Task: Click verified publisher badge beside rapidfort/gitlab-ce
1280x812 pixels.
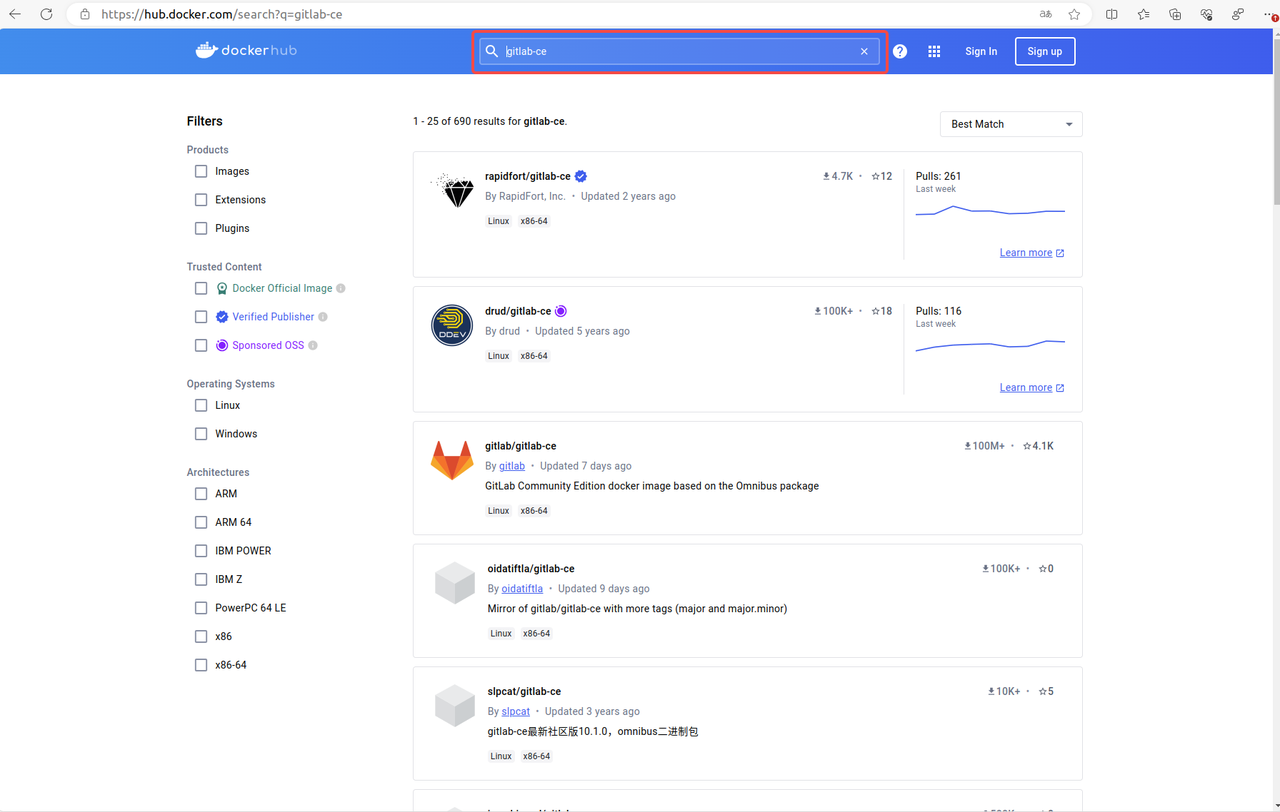Action: tap(581, 176)
